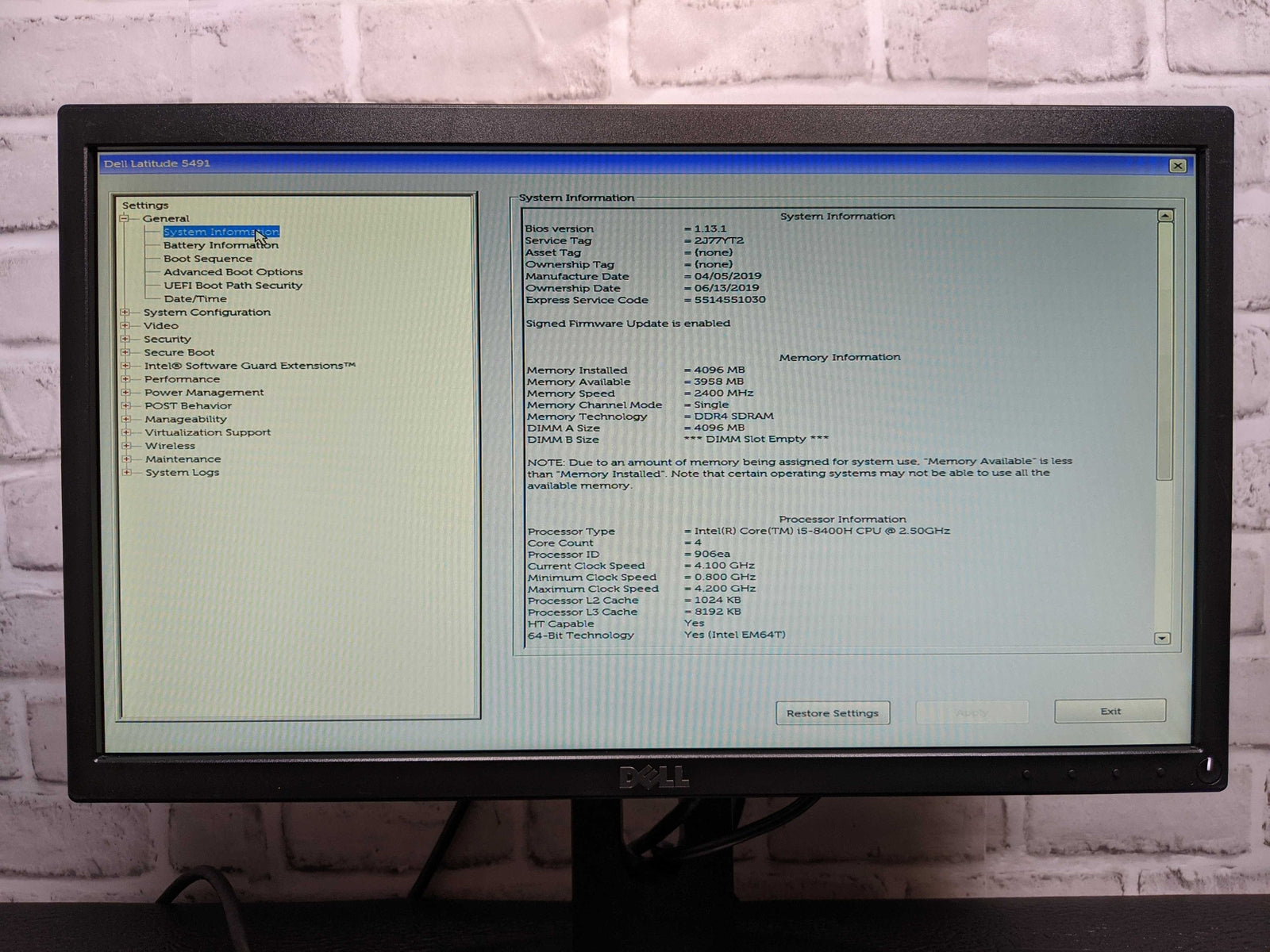This screenshot has height=952, width=1270.
Task: Select Intel Software Guard Extensions label
Action: pos(250,366)
